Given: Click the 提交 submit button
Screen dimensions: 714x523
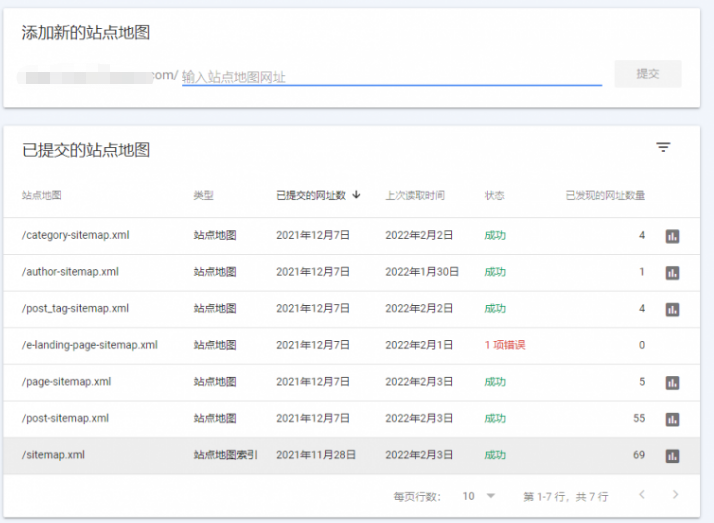Looking at the screenshot, I should click(x=648, y=74).
